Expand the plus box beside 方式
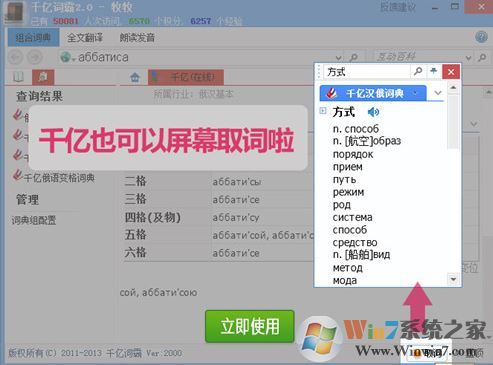493x365 pixels. [323, 111]
